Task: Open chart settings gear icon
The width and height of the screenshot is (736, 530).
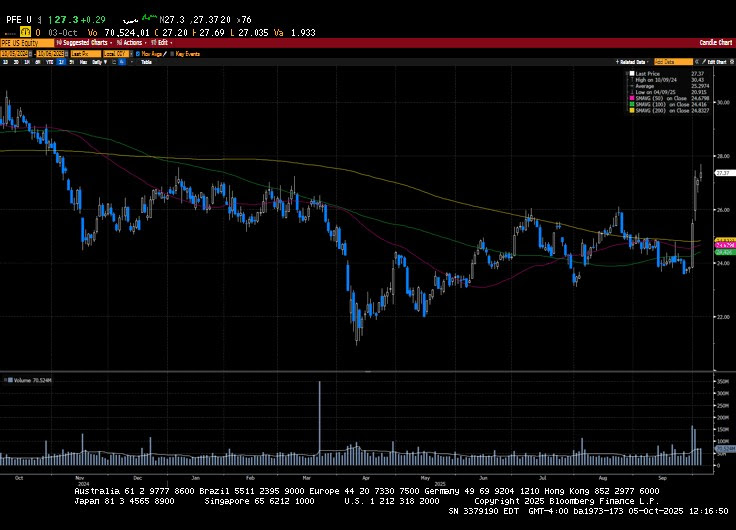Action: pyautogui.click(x=731, y=62)
